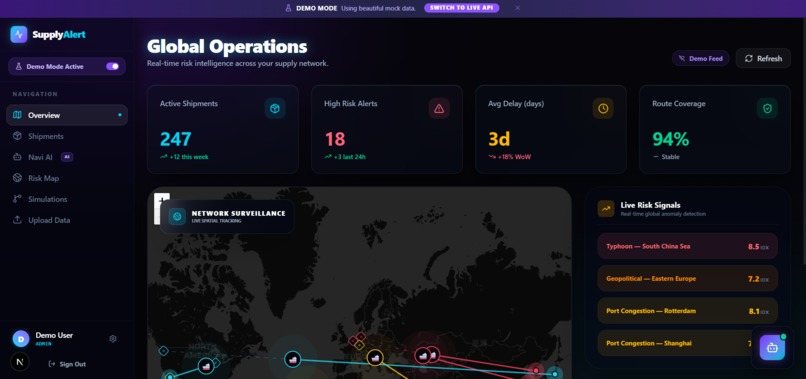Click the Demo Feed button
The image size is (806, 379).
point(701,59)
